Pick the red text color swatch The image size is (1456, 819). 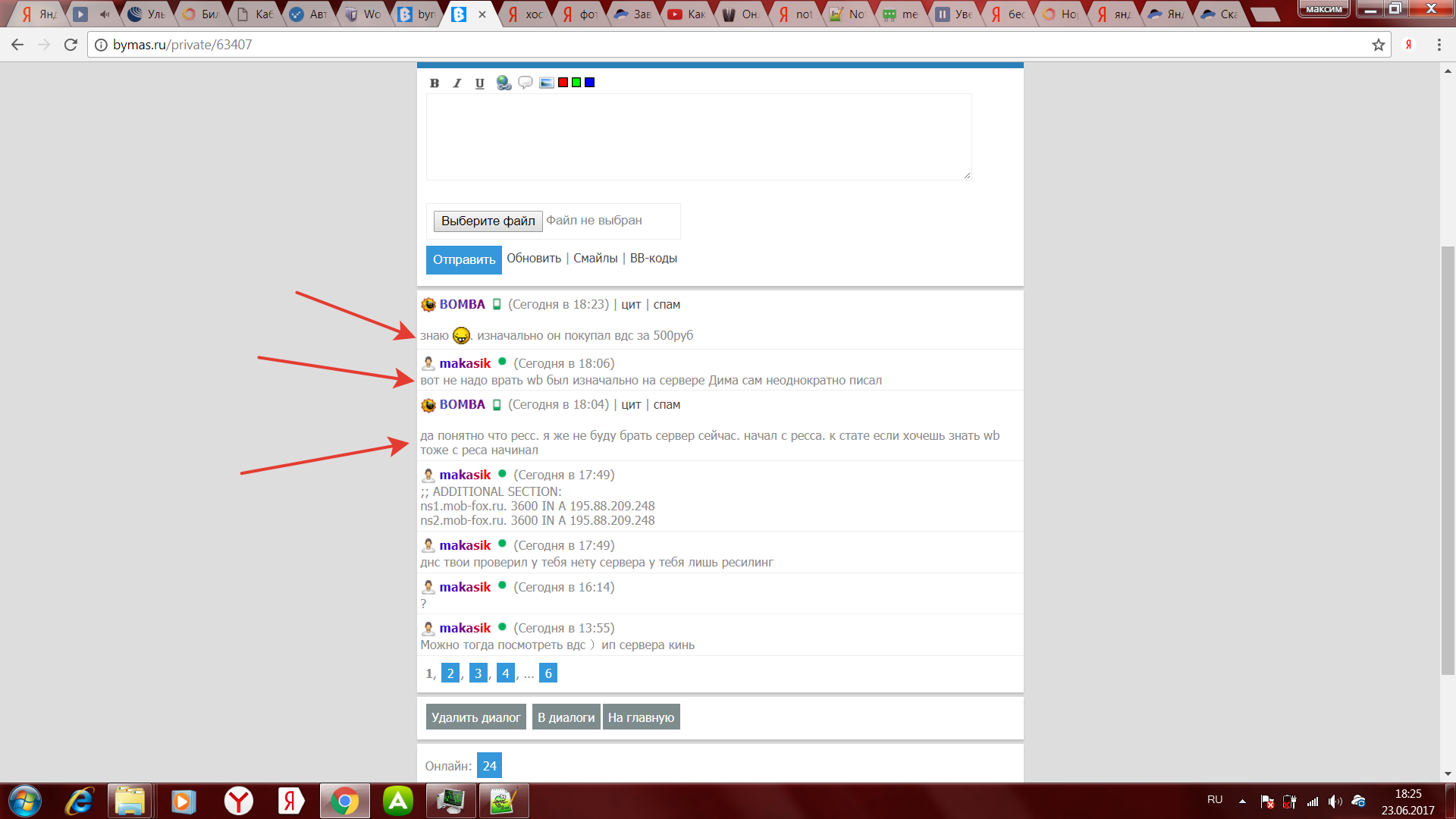pos(563,83)
